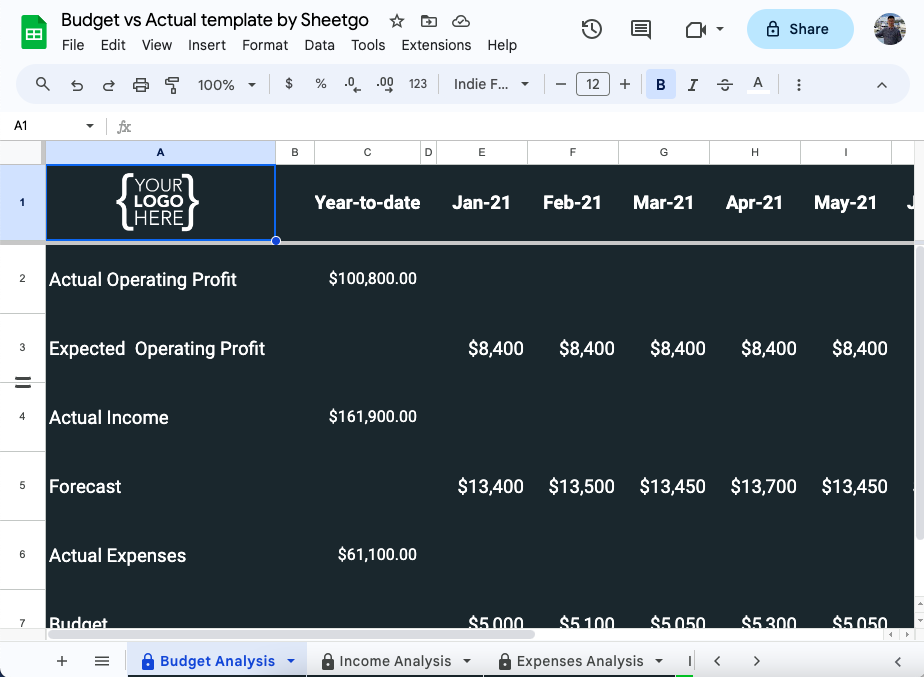Open the File menu
This screenshot has width=924, height=677.
coord(73,45)
